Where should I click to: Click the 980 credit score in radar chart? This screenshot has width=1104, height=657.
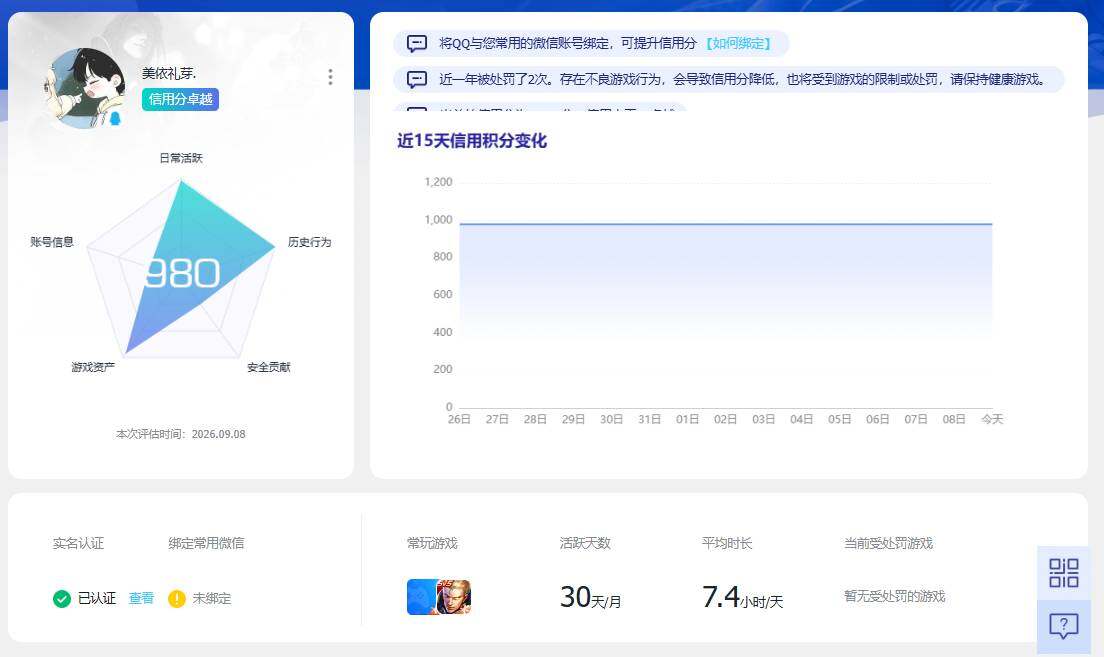(x=182, y=273)
